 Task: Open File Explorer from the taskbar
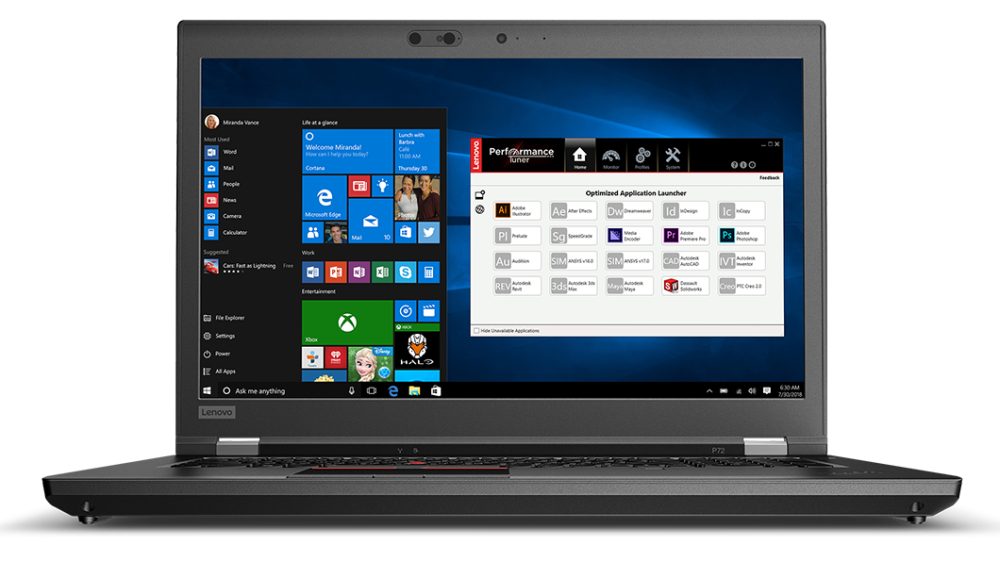point(415,390)
